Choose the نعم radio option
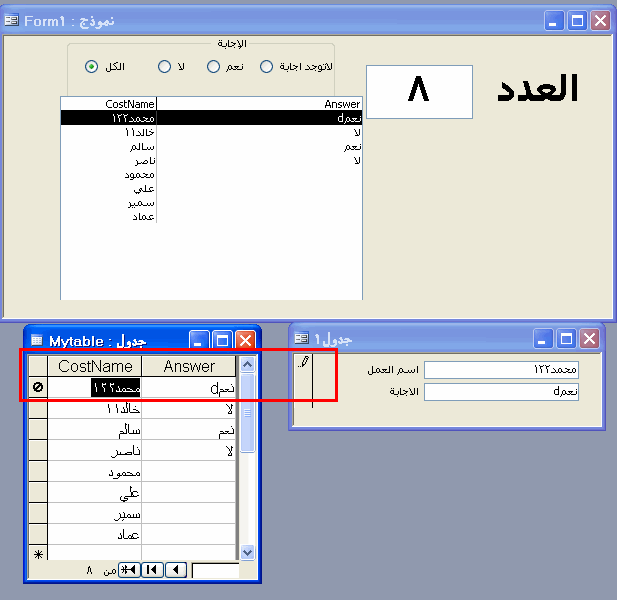Screen dimensions: 617x600 [x=213, y=66]
